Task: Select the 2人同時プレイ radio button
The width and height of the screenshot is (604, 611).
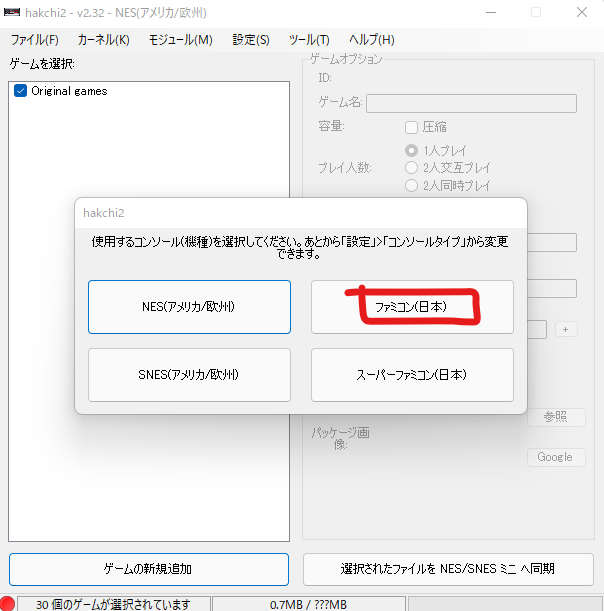Action: 411,185
